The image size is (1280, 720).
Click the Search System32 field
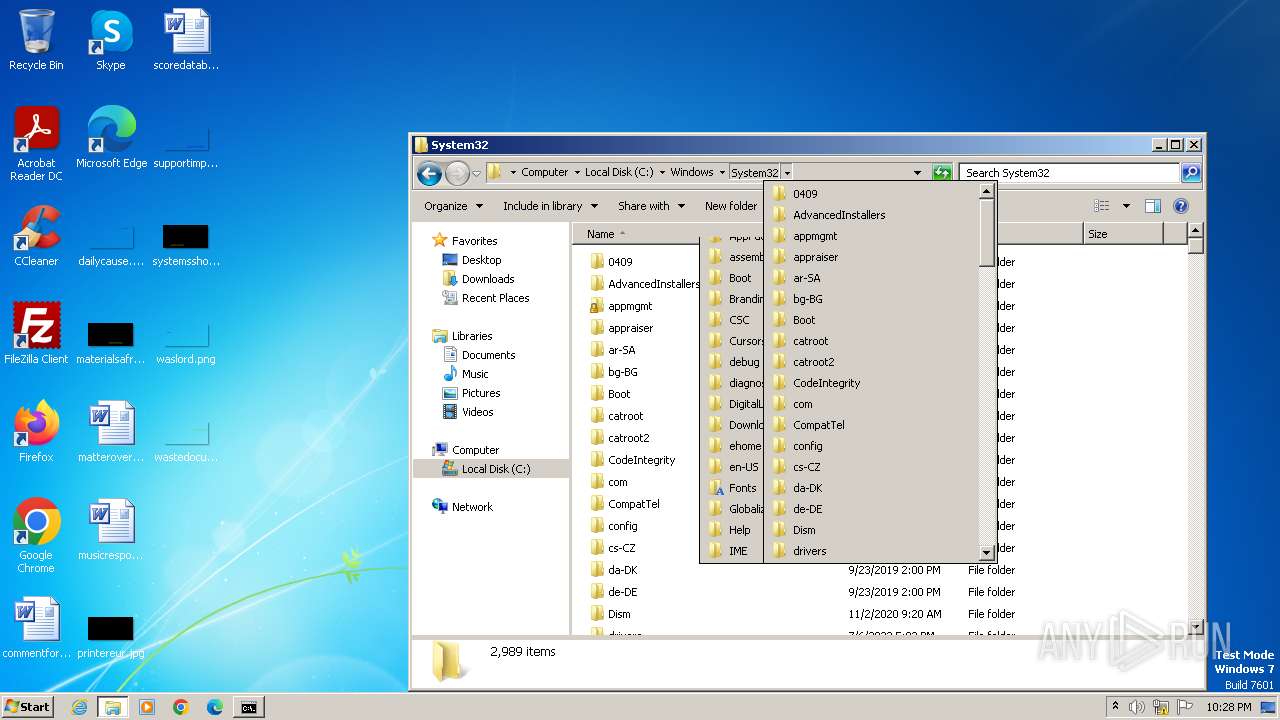coord(1069,173)
